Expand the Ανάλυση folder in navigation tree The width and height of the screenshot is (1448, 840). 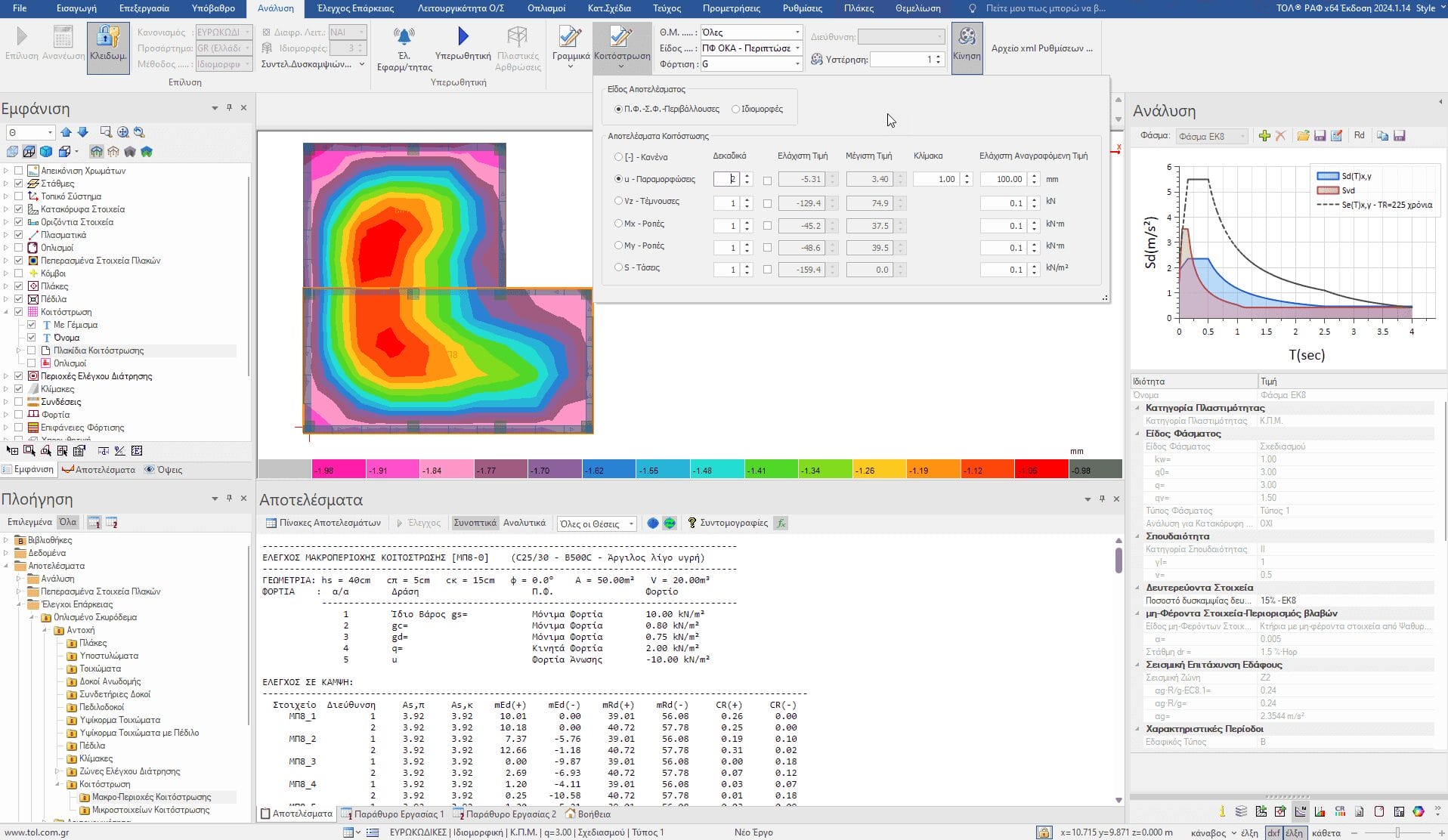19,579
